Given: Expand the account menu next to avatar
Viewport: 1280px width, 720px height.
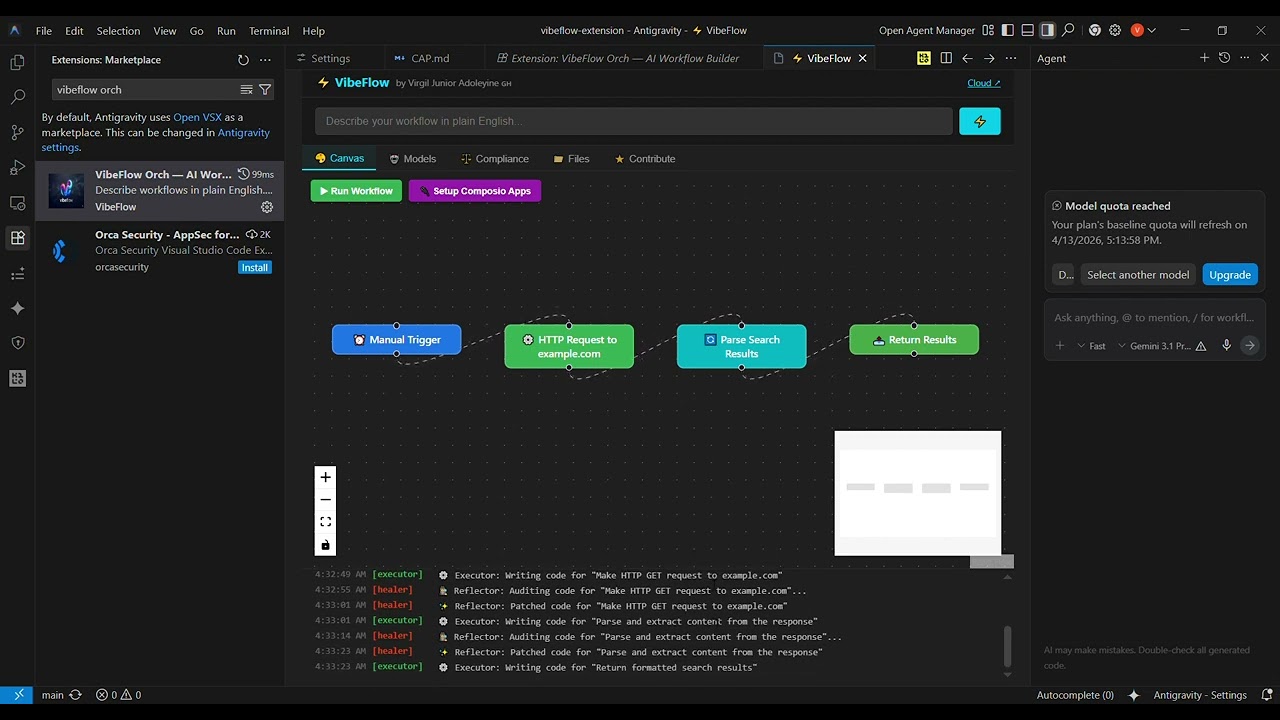Looking at the screenshot, I should point(1152,30).
